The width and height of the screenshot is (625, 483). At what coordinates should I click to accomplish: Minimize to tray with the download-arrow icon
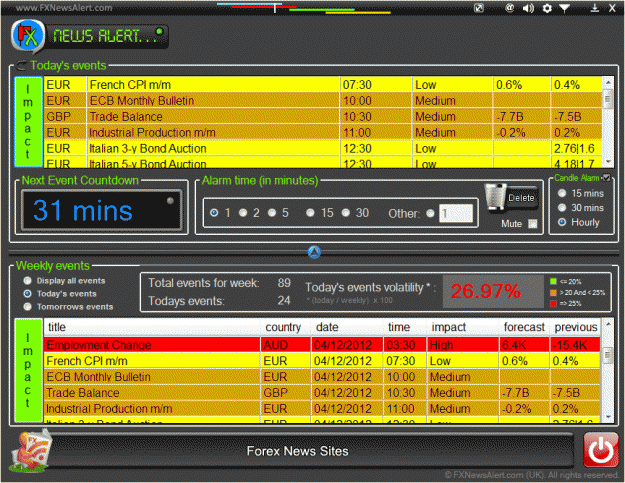(x=594, y=8)
